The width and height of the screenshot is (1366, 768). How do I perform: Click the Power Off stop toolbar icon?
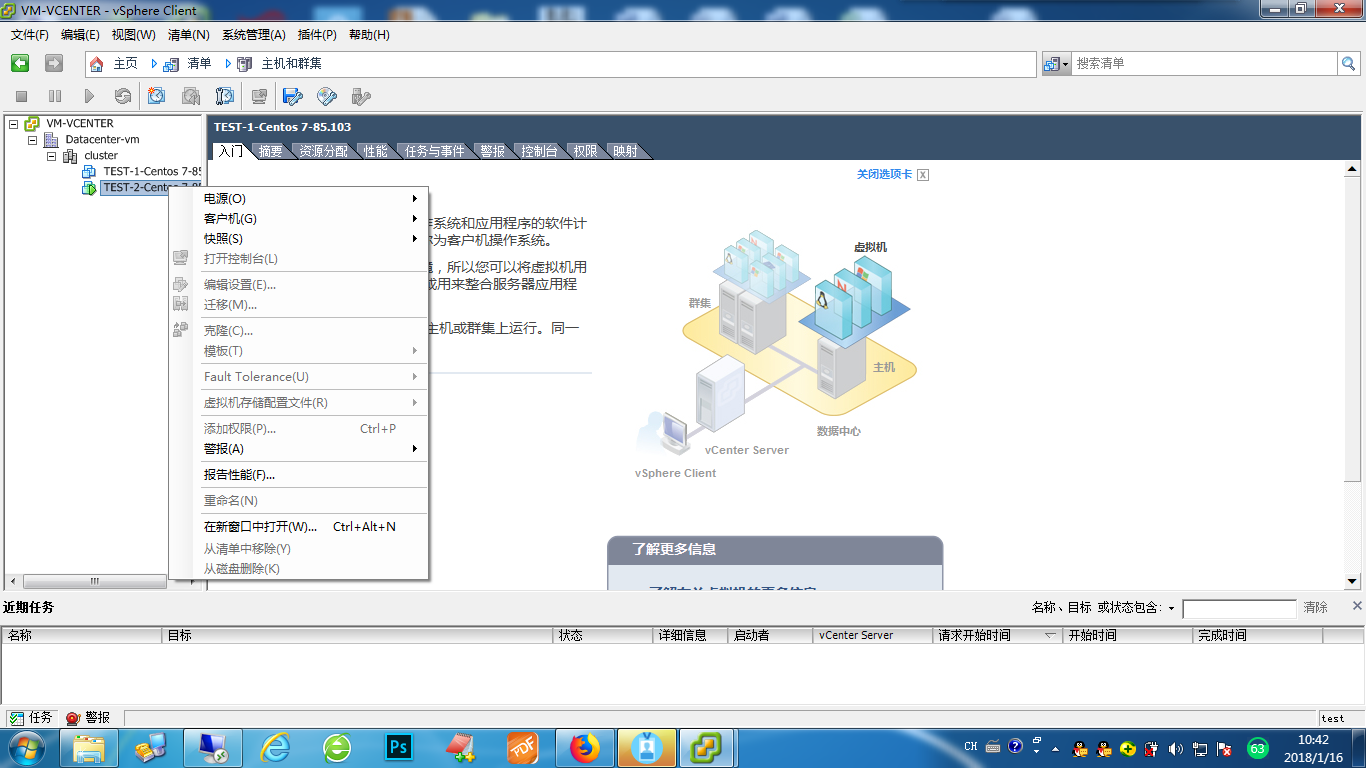(x=22, y=96)
